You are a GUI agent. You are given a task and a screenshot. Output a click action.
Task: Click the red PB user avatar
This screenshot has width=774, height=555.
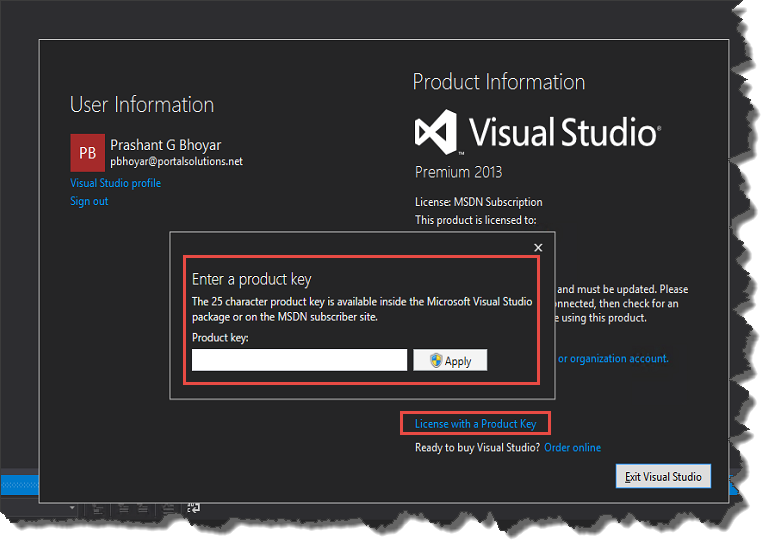(x=87, y=152)
